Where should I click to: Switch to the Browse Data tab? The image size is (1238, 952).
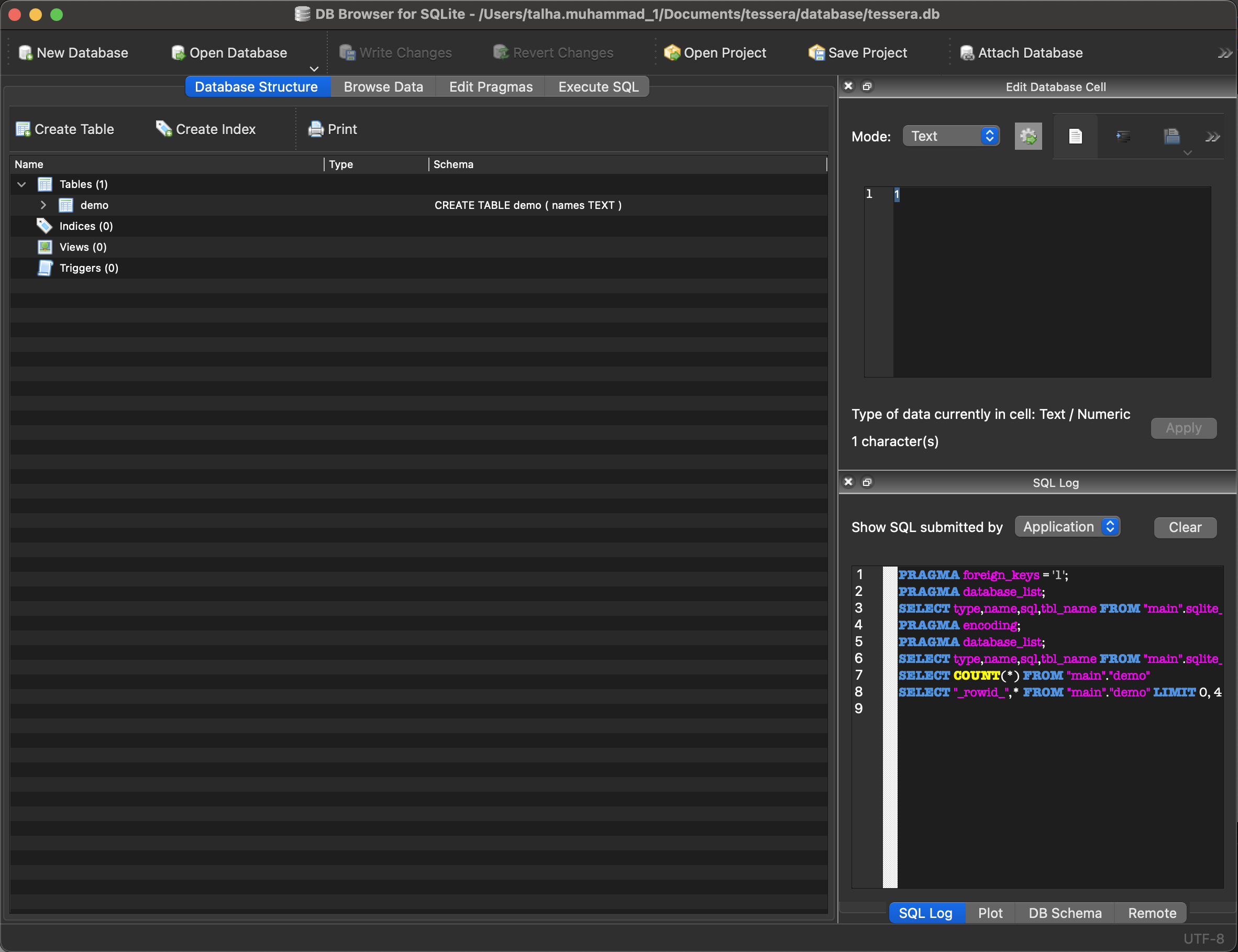(383, 87)
